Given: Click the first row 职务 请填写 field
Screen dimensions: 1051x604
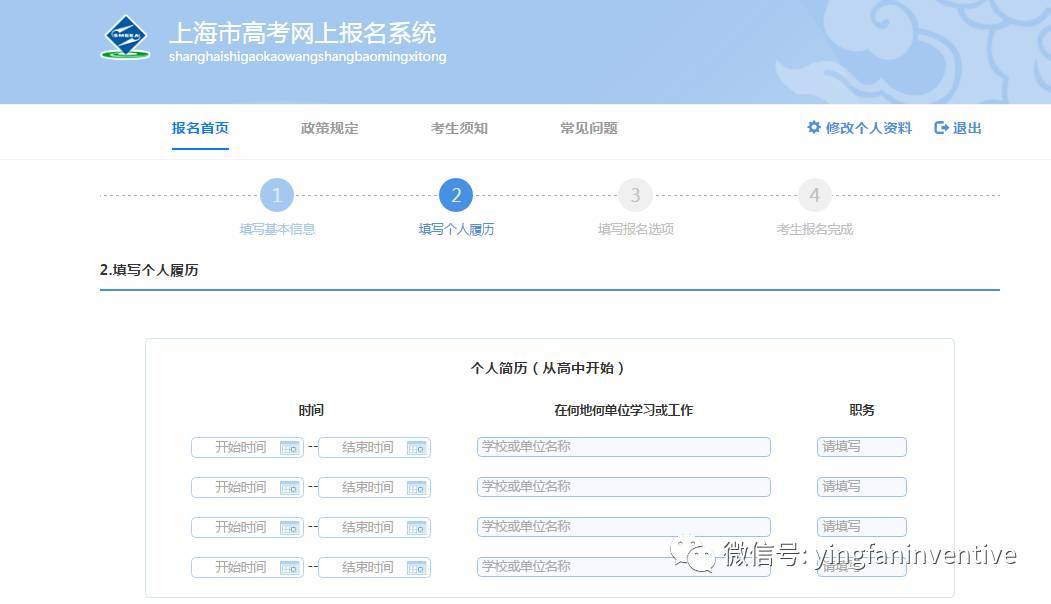Looking at the screenshot, I should click(x=861, y=447).
